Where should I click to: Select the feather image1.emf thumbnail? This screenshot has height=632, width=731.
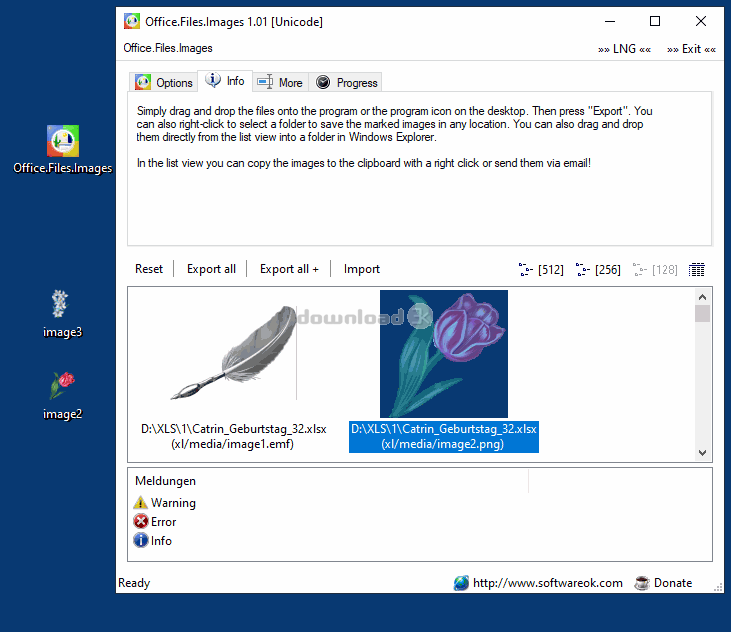pos(234,353)
